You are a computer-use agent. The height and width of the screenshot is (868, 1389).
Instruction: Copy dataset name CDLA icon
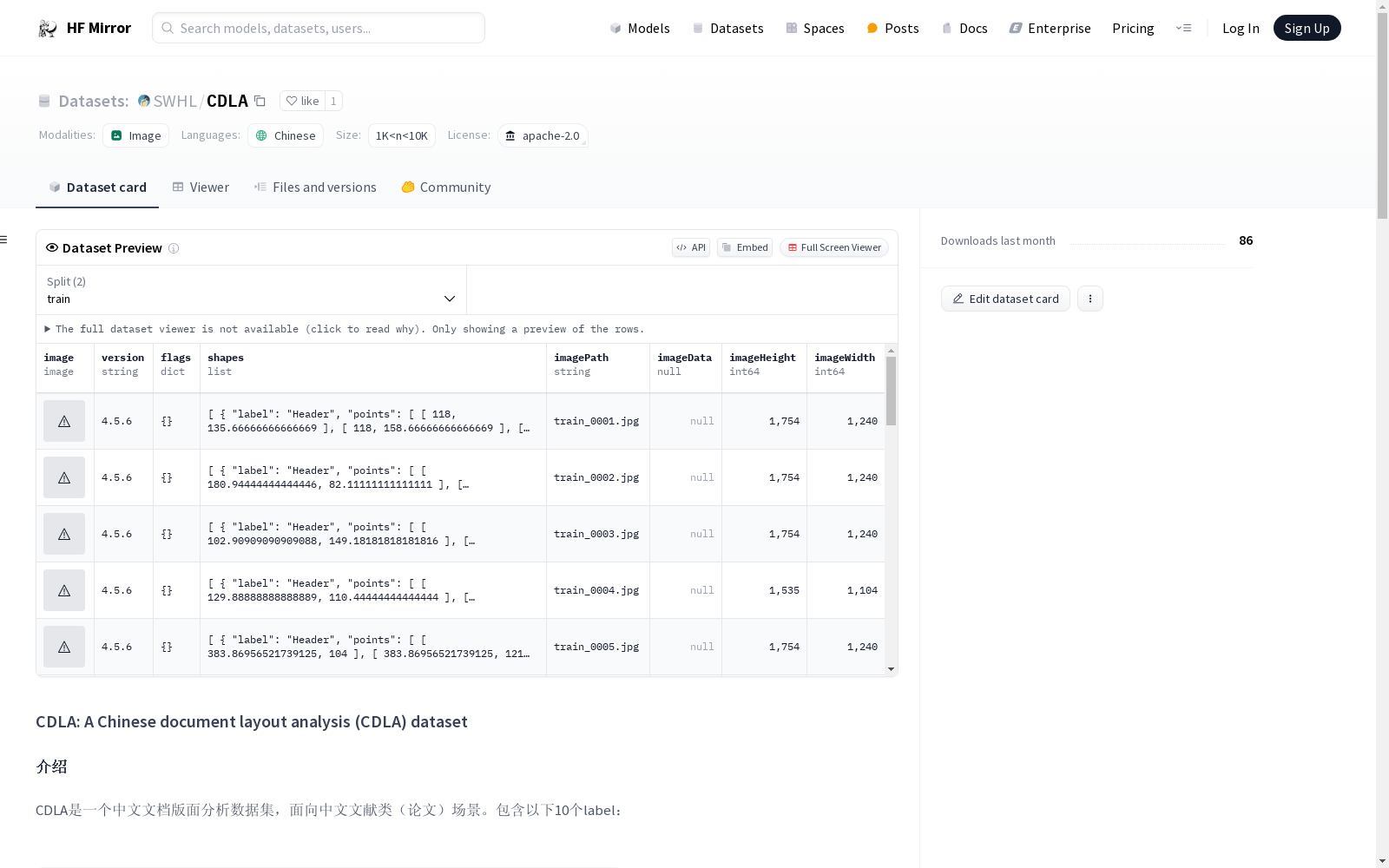click(x=260, y=101)
